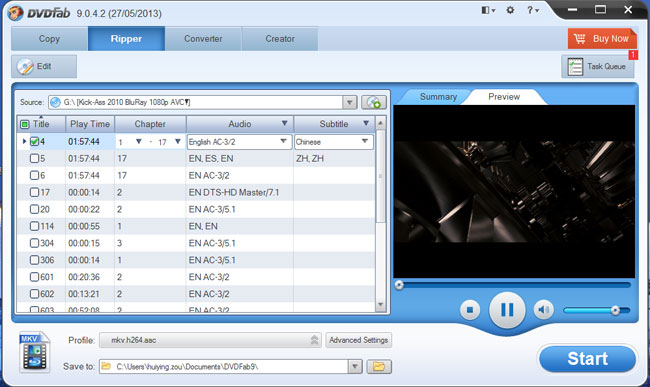Open the help question mark menu
Viewport: 650px width, 387px height.
point(533,10)
